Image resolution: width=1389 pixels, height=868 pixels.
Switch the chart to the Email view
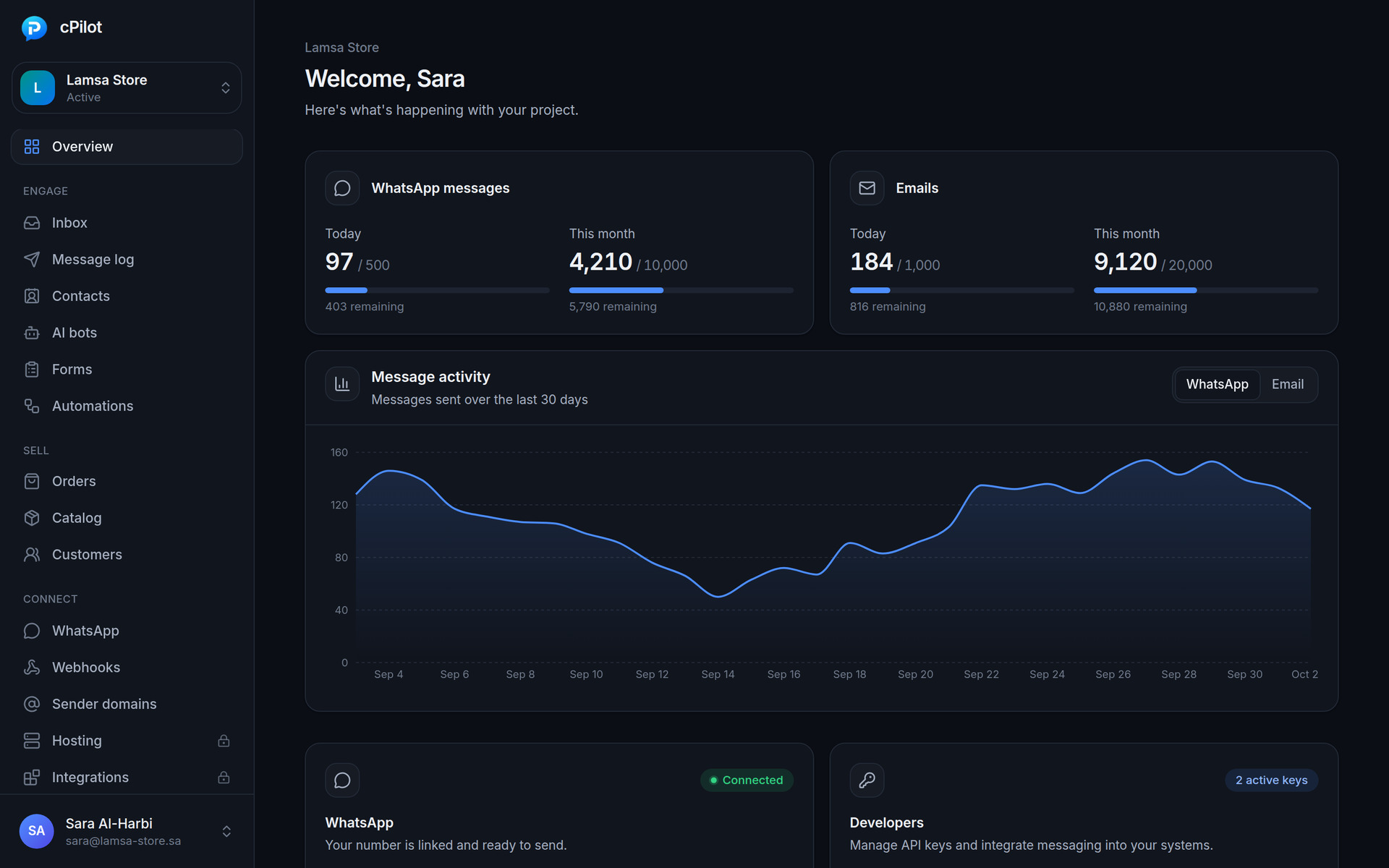pyautogui.click(x=1288, y=384)
